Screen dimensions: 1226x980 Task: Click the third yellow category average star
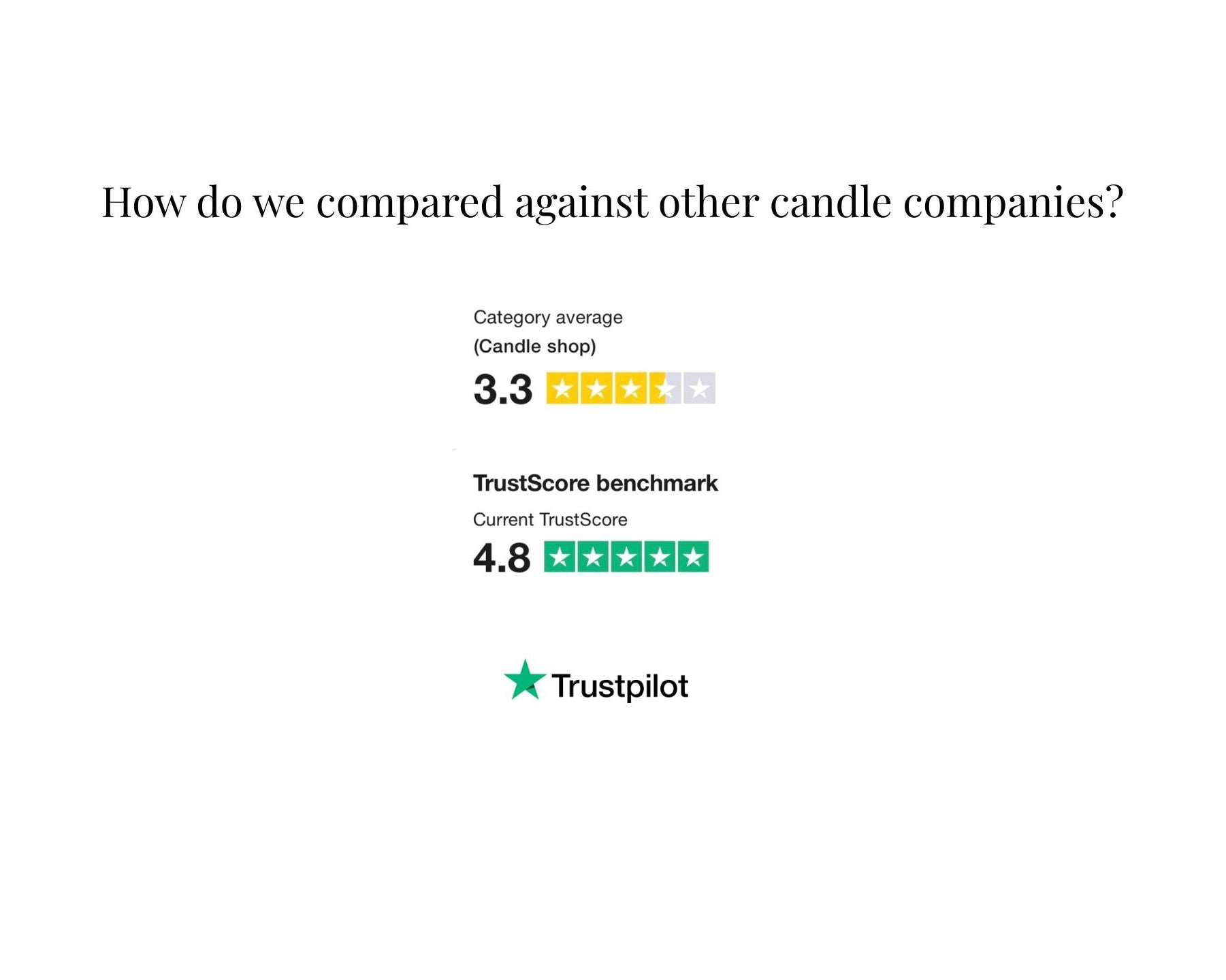[630, 389]
